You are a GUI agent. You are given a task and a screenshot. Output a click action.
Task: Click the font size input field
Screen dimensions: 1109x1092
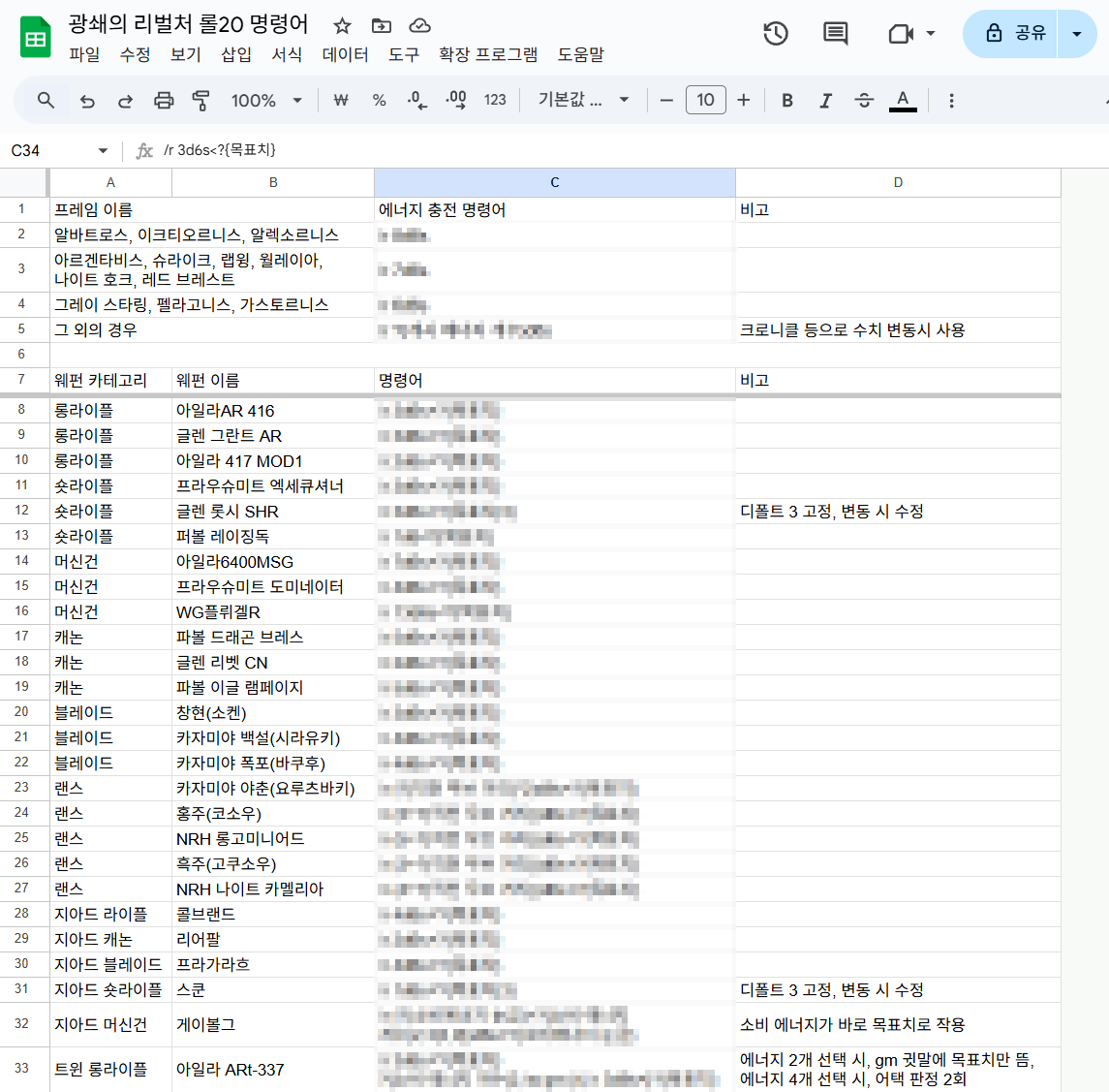click(705, 101)
